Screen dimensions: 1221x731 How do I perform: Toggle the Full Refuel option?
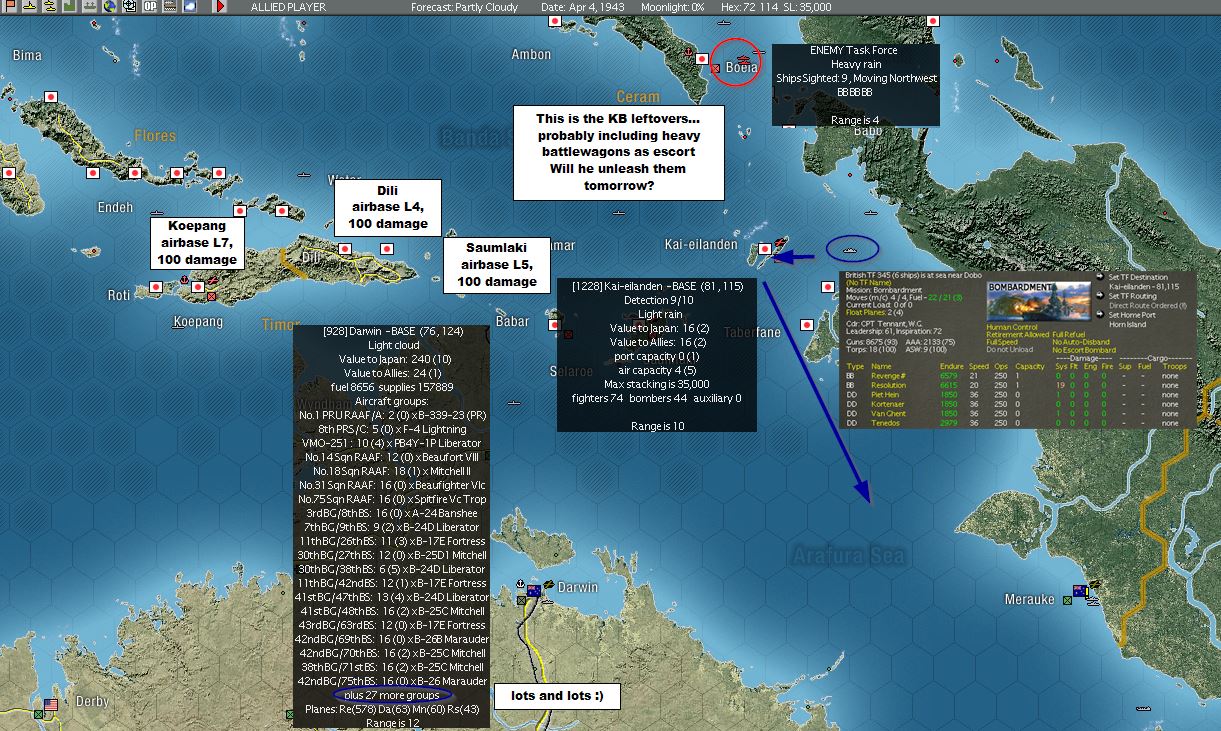tap(1068, 334)
